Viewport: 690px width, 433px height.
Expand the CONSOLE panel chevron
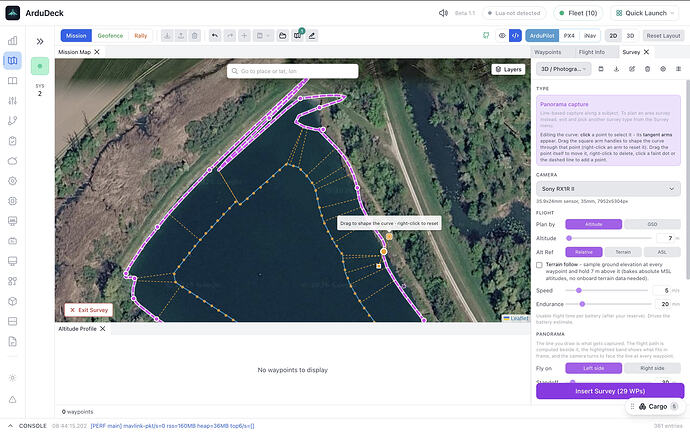pos(10,426)
